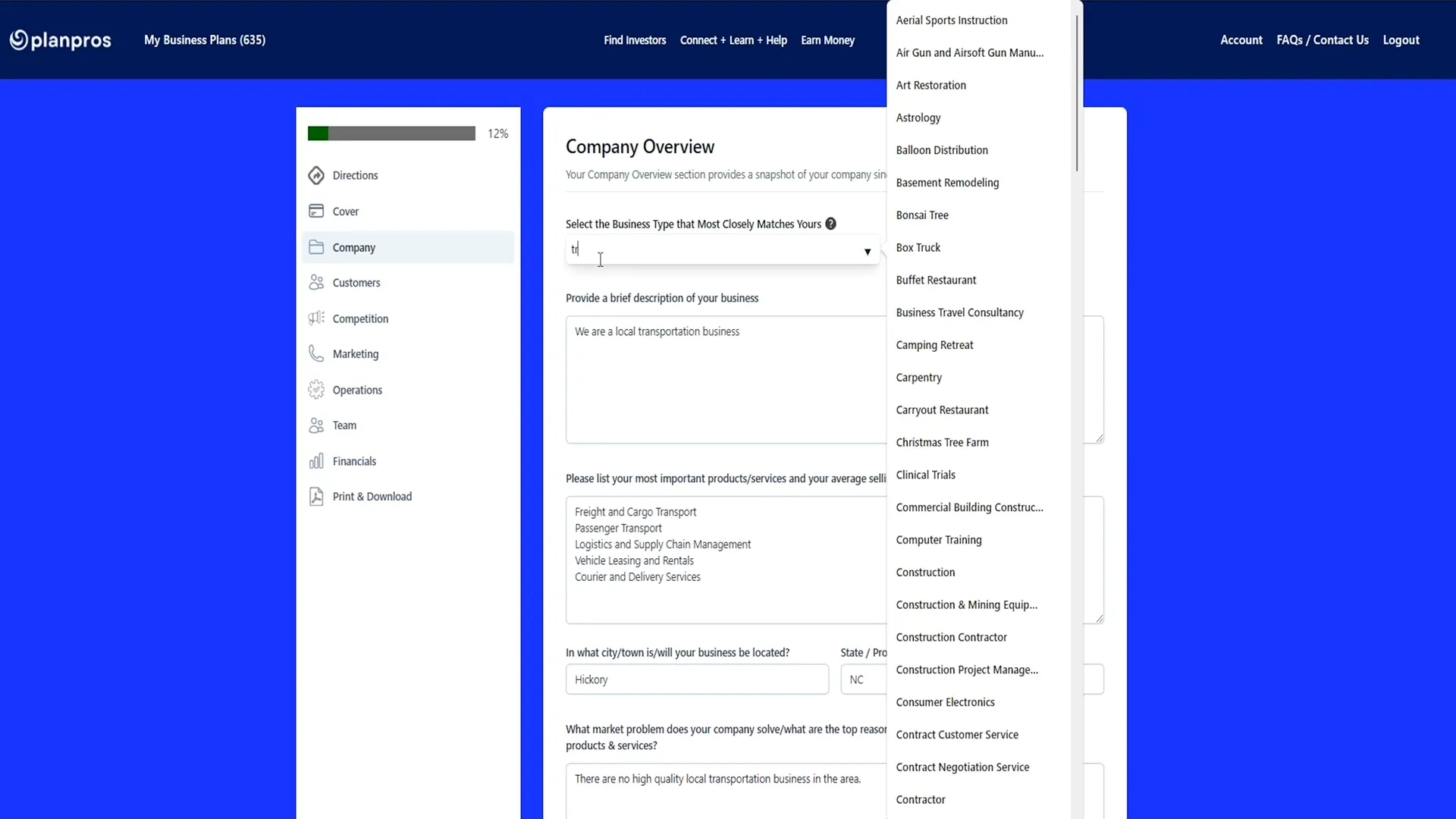Select Aerial Sports Instruction option
1456x819 pixels.
(978, 20)
